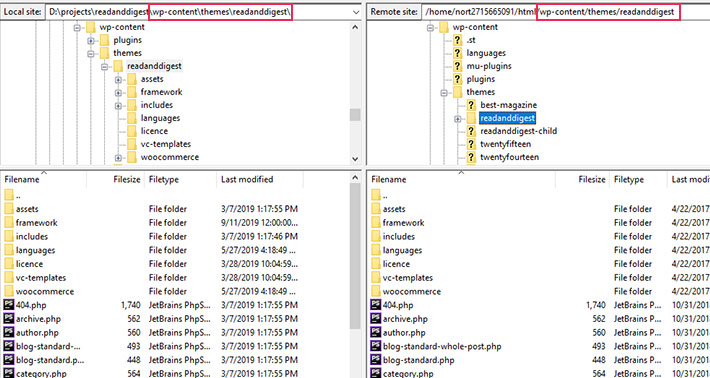The height and width of the screenshot is (378, 710).
Task: Click folder icon of remote tree themes
Action: 458,92
